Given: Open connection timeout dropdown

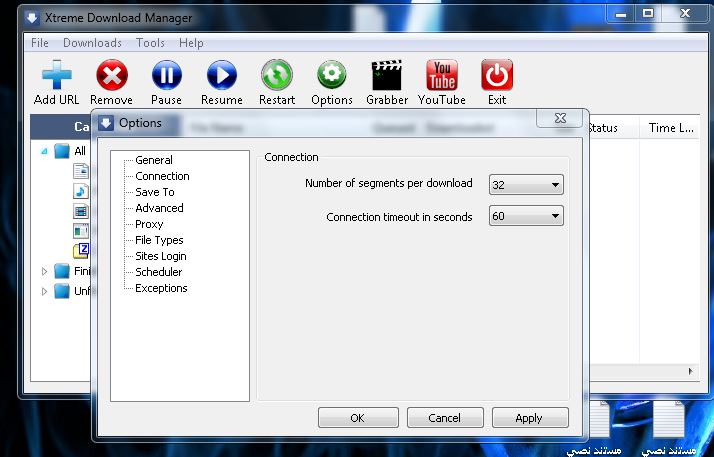Looking at the screenshot, I should tap(526, 216).
